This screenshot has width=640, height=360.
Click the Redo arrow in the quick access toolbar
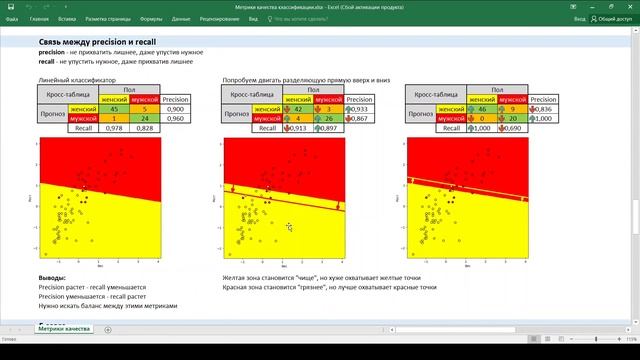[x=46, y=7]
